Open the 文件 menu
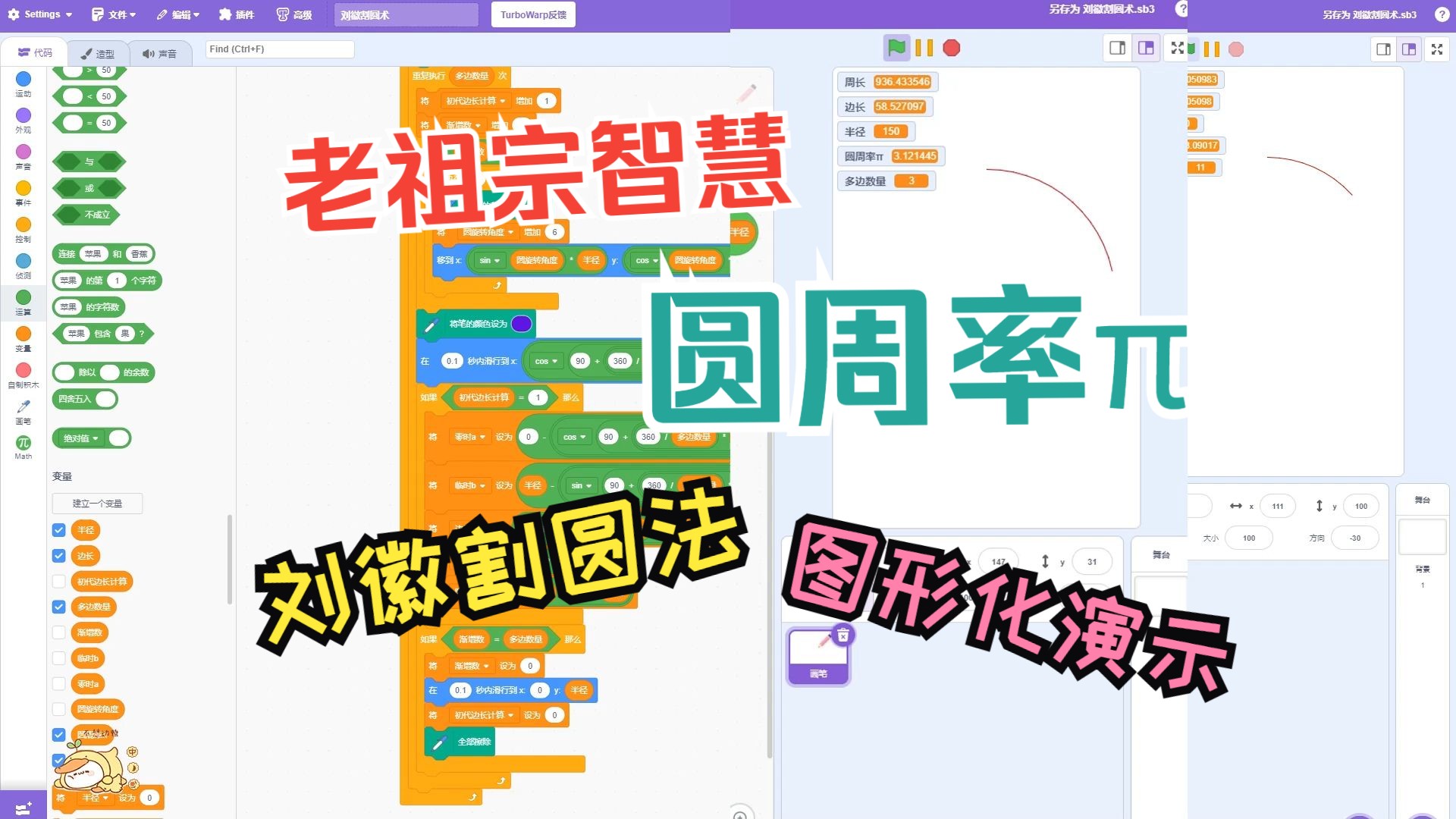The width and height of the screenshot is (1456, 819). (114, 14)
